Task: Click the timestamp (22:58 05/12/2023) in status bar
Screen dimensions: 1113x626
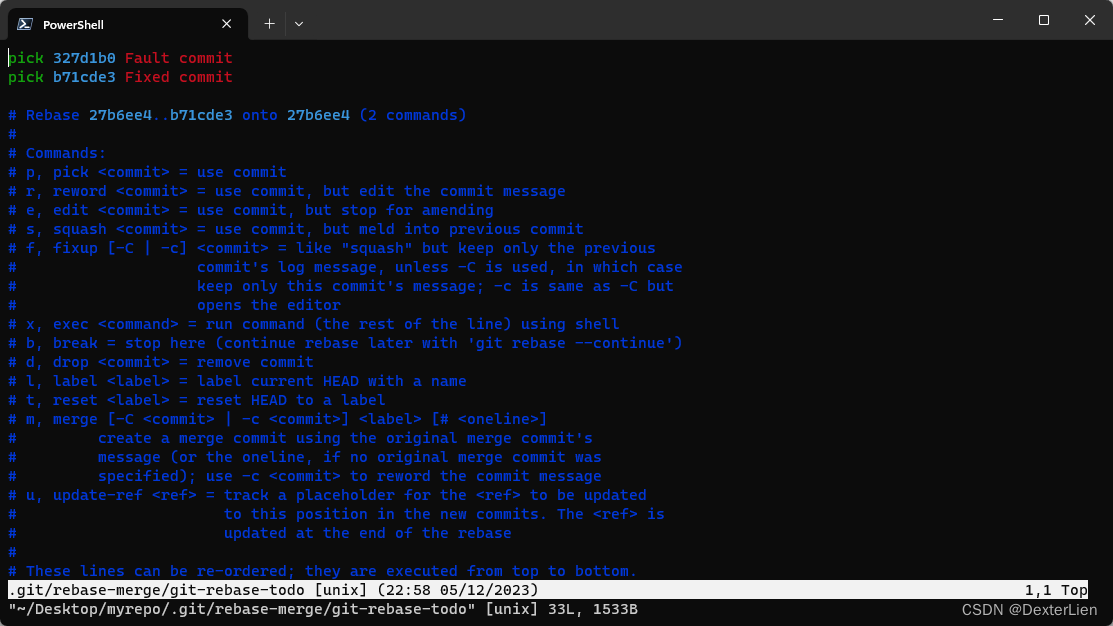Action: (x=458, y=590)
